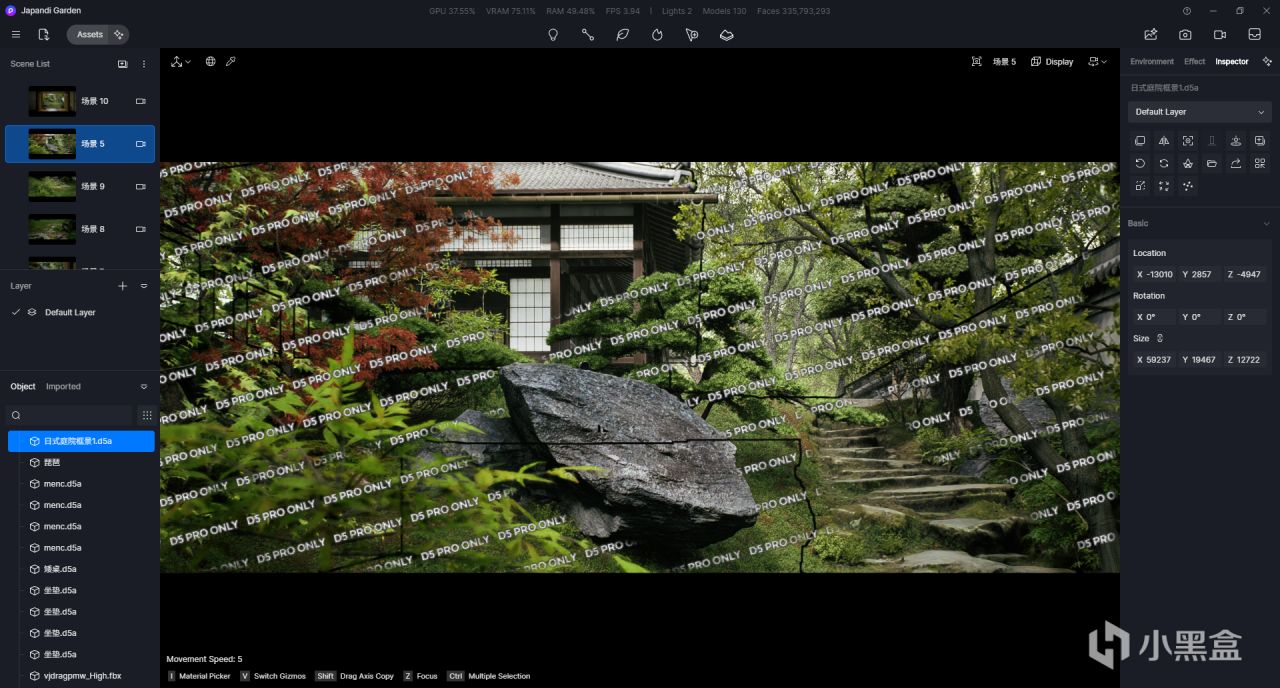Viewport: 1280px width, 688px height.
Task: Select vjdragpmw_High.fbx in object list
Action: click(x=82, y=676)
